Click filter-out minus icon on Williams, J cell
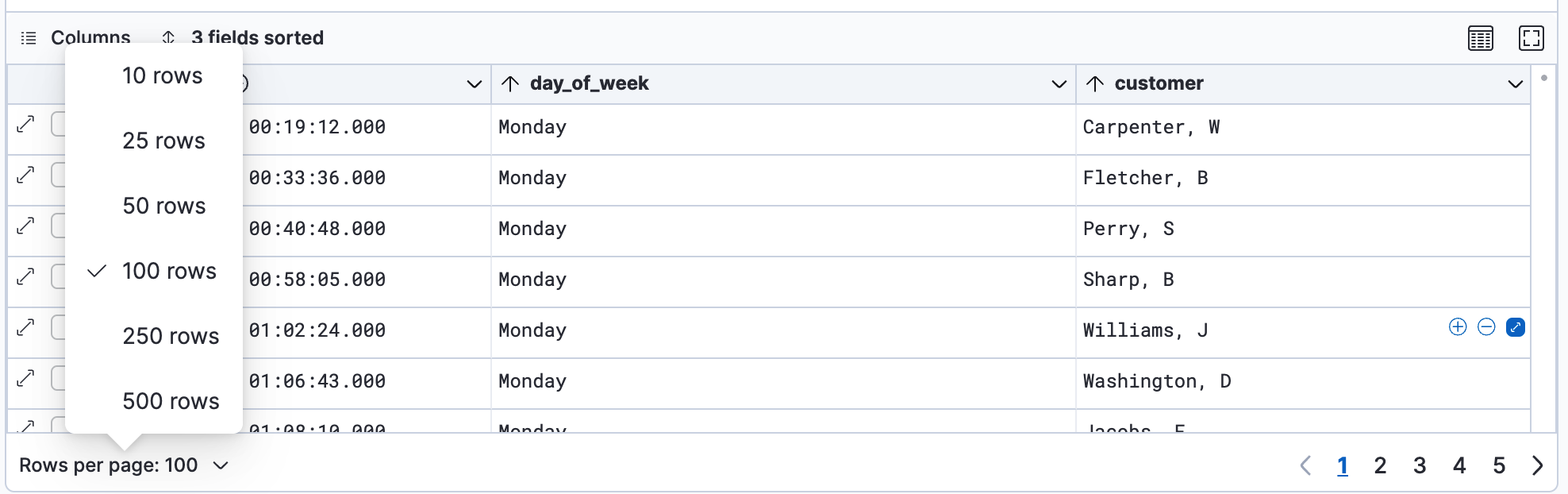 coord(1486,327)
